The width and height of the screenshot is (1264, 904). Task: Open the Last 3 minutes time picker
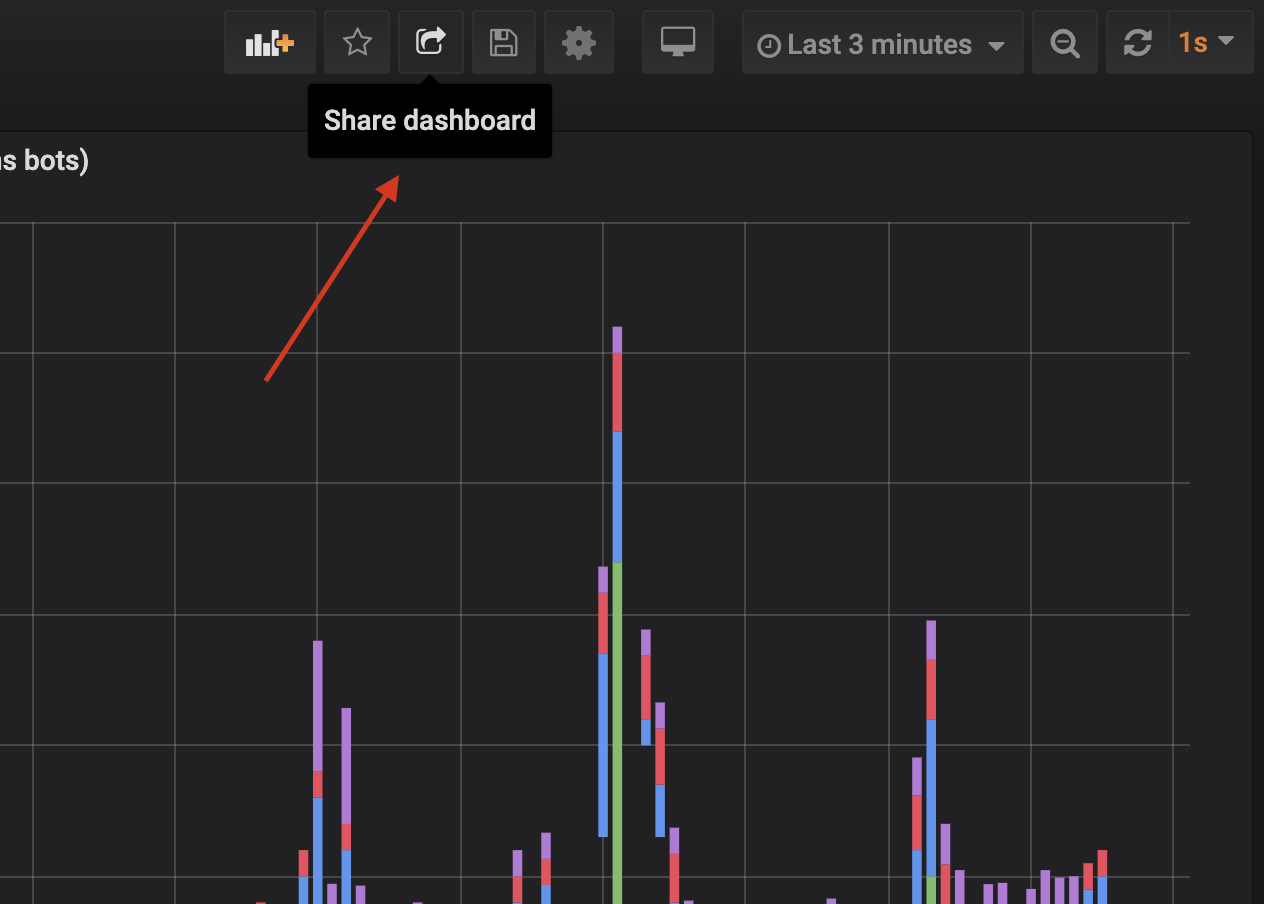(x=882, y=43)
